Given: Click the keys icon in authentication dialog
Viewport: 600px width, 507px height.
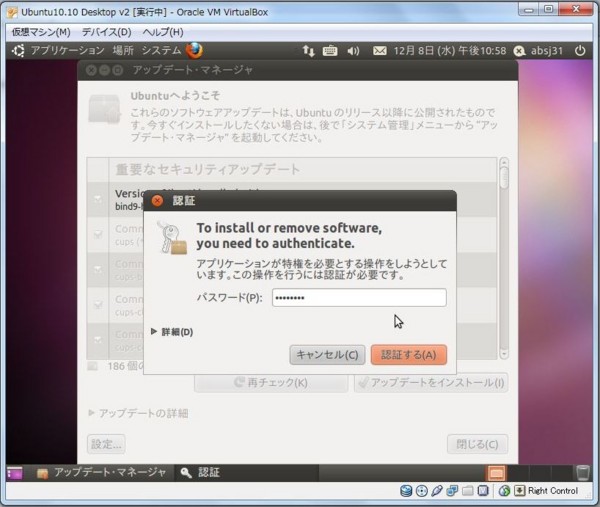Looking at the screenshot, I should [x=172, y=237].
